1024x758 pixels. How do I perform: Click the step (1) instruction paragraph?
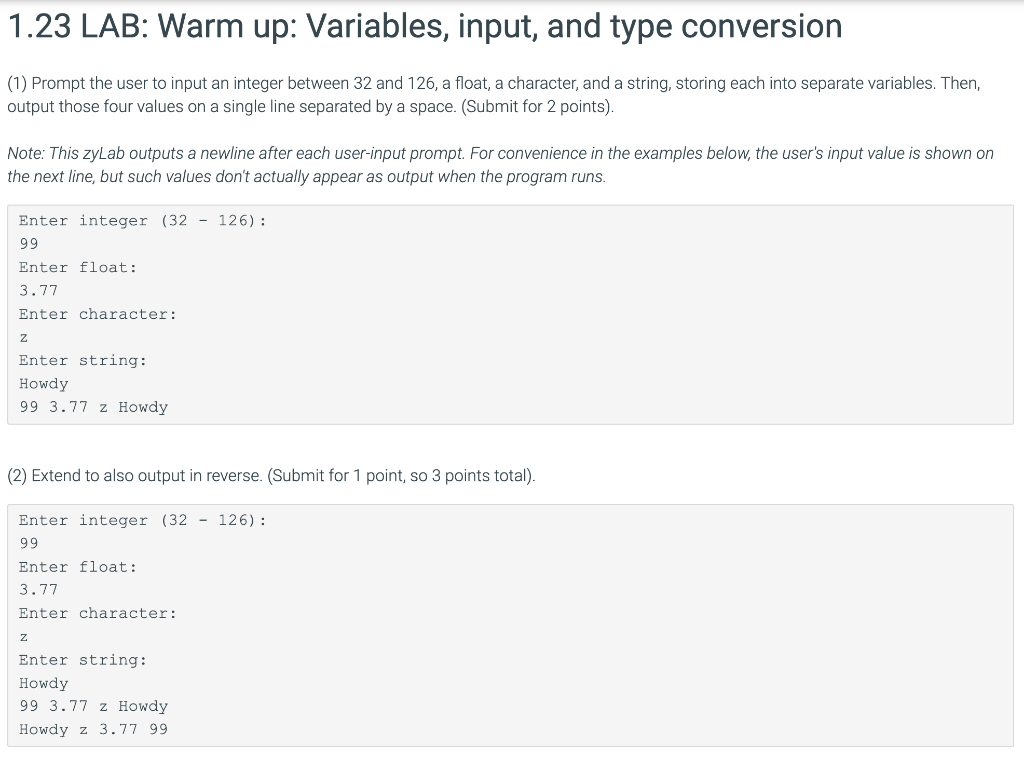click(x=494, y=95)
